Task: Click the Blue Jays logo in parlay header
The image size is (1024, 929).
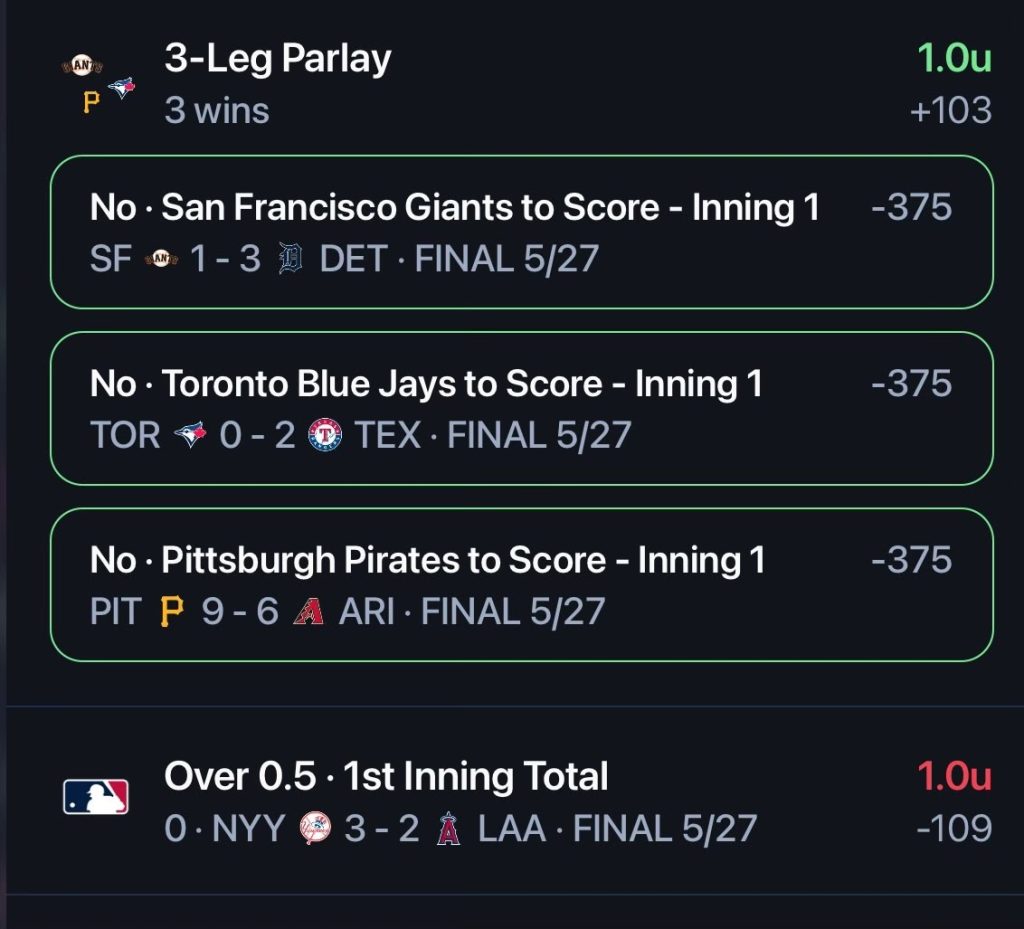Action: (121, 87)
